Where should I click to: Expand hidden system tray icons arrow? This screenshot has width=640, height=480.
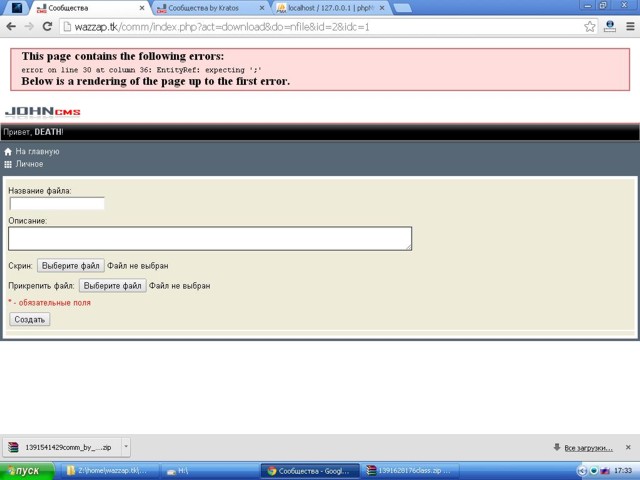(x=581, y=471)
